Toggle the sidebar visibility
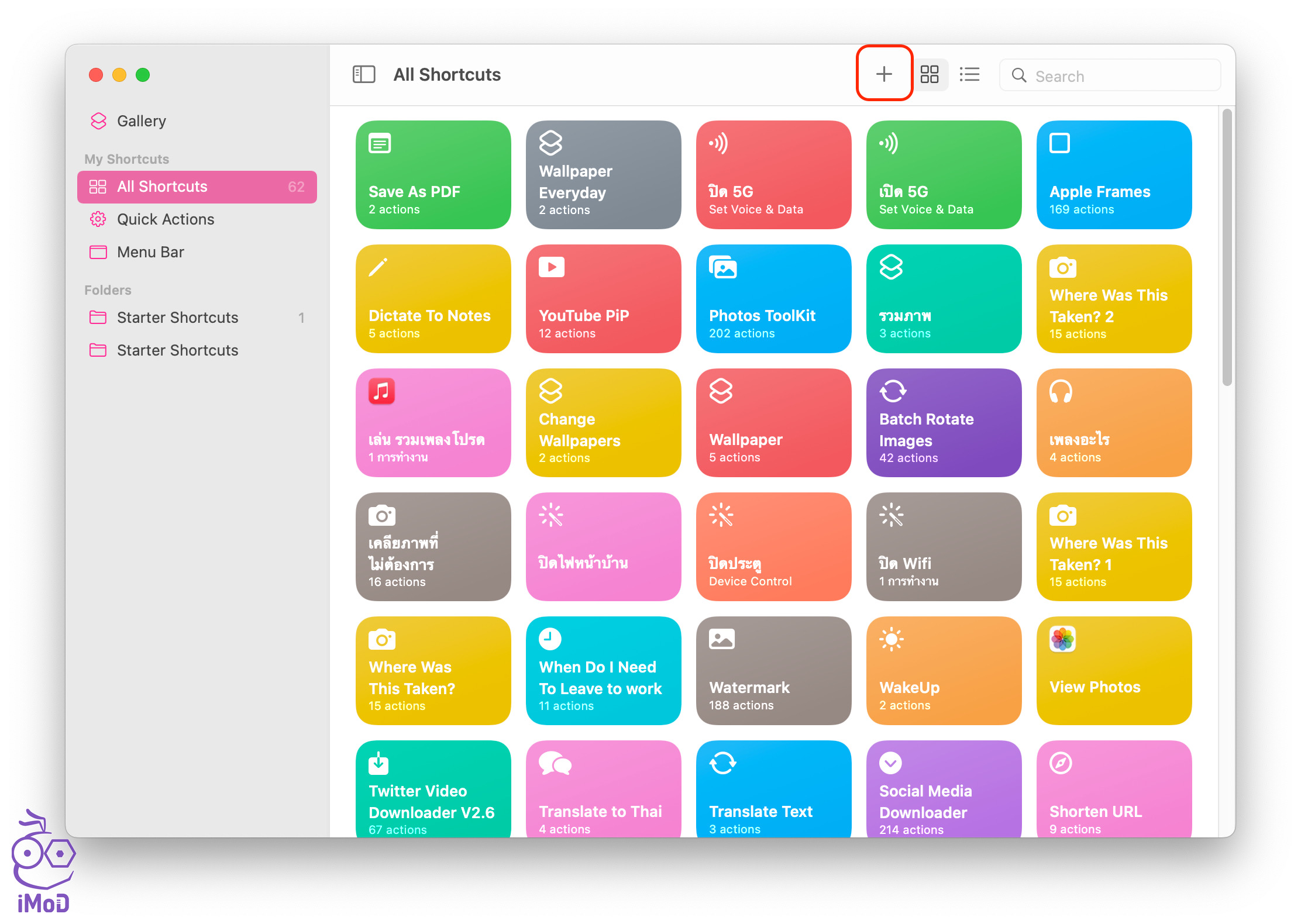The height and width of the screenshot is (924, 1301). pyautogui.click(x=363, y=74)
